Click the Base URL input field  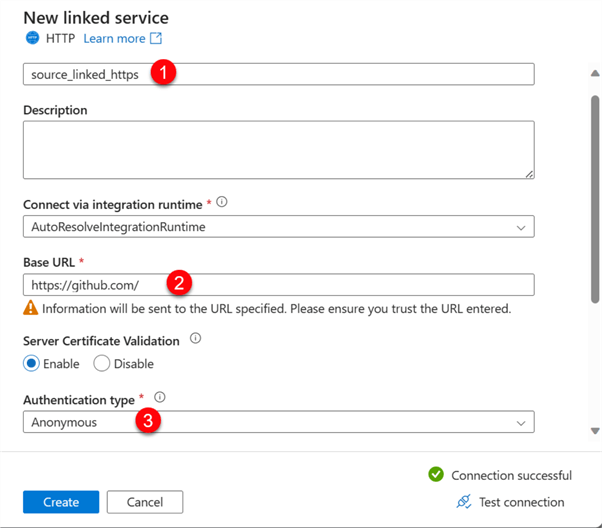[278, 284]
